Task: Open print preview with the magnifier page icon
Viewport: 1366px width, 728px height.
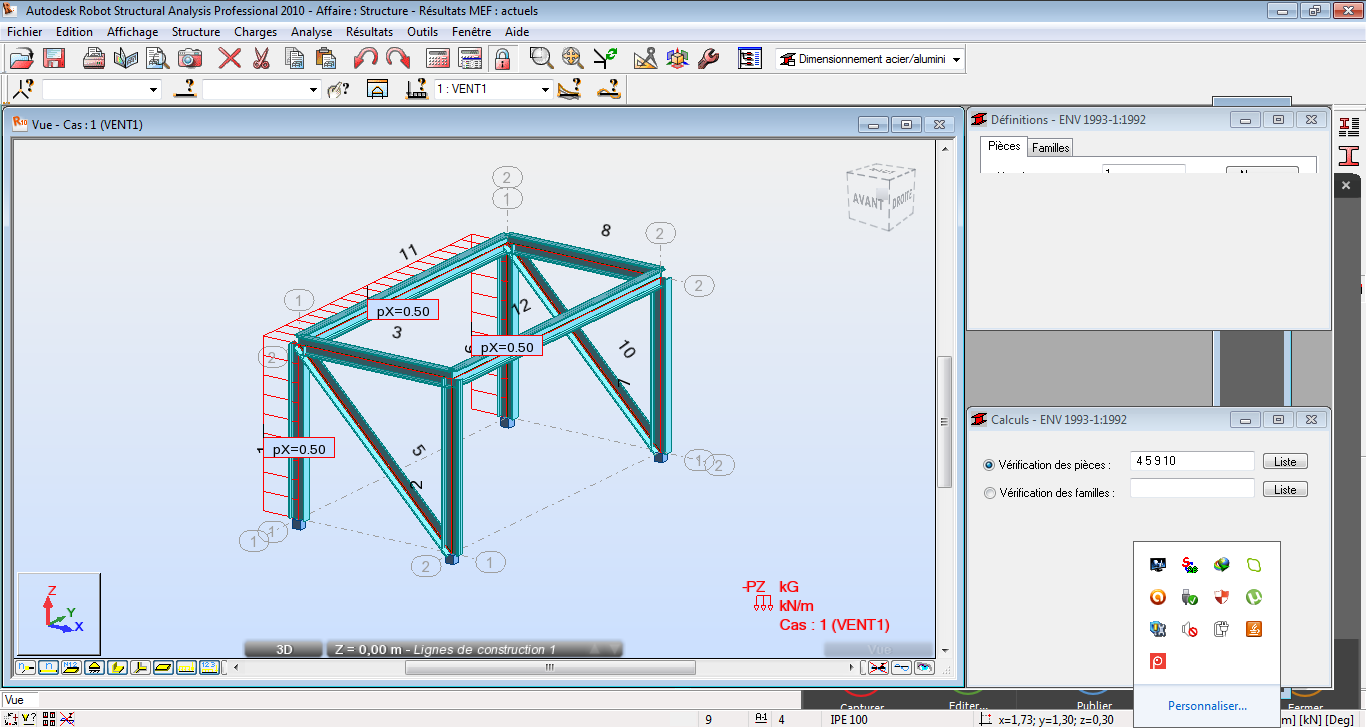Action: pyautogui.click(x=158, y=58)
